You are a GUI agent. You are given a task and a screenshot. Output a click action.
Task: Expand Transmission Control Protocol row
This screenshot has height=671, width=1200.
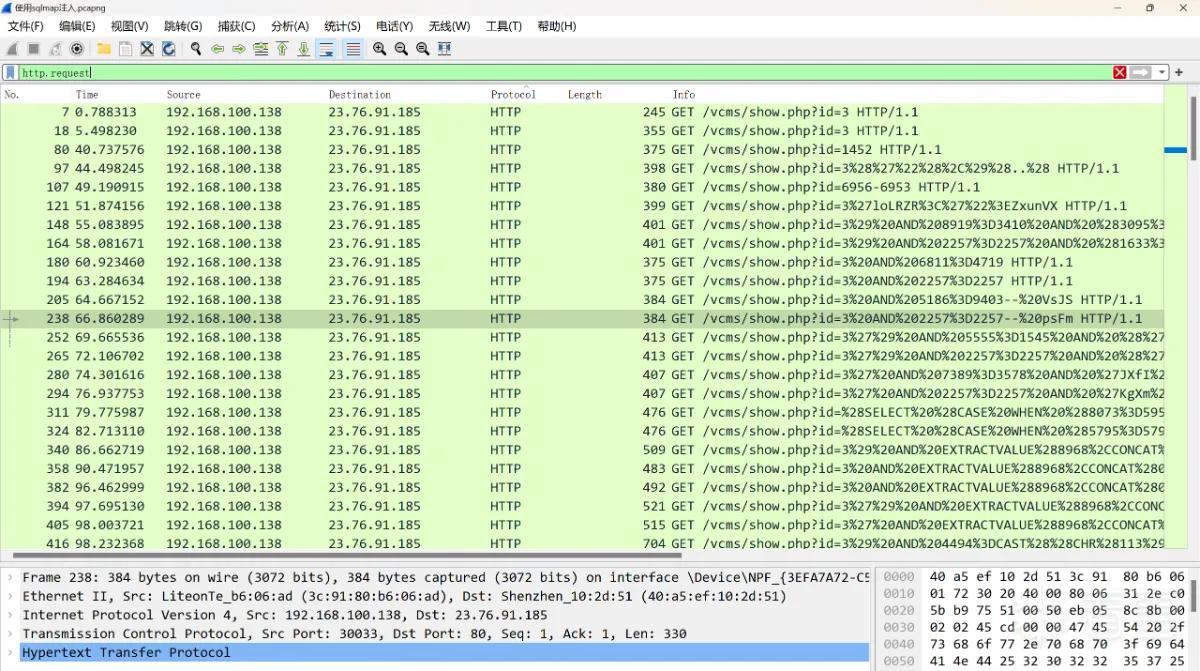click(10, 634)
